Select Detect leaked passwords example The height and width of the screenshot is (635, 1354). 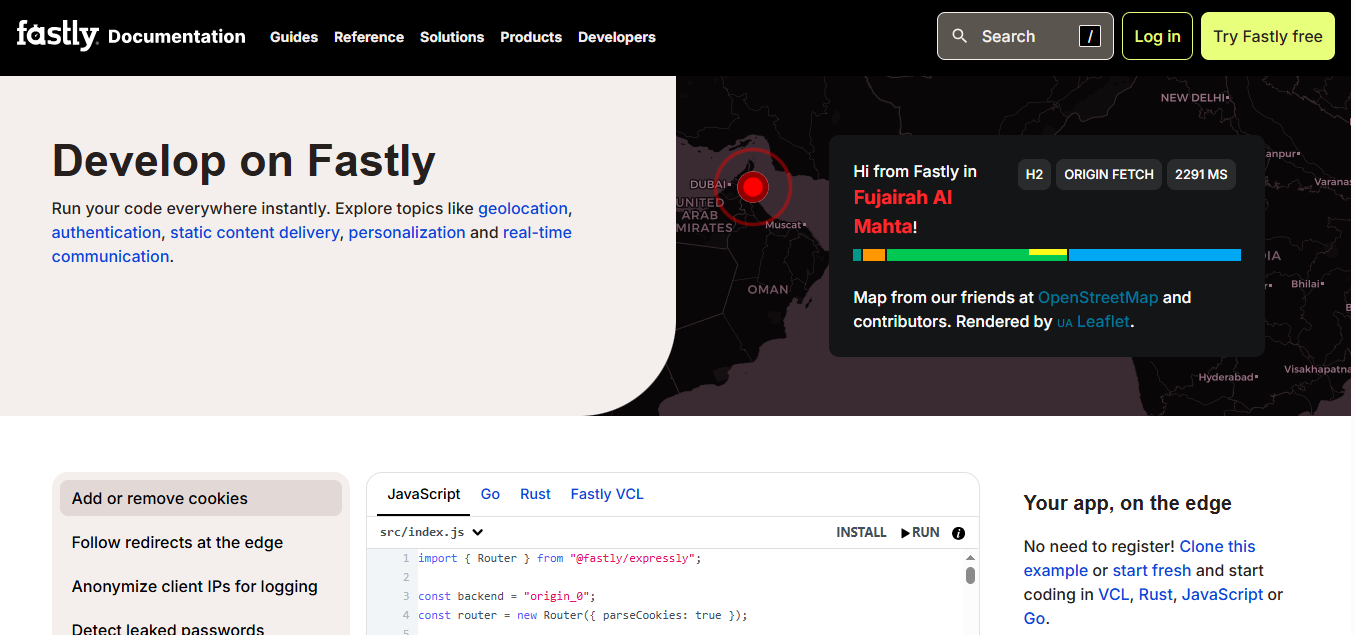201,629
